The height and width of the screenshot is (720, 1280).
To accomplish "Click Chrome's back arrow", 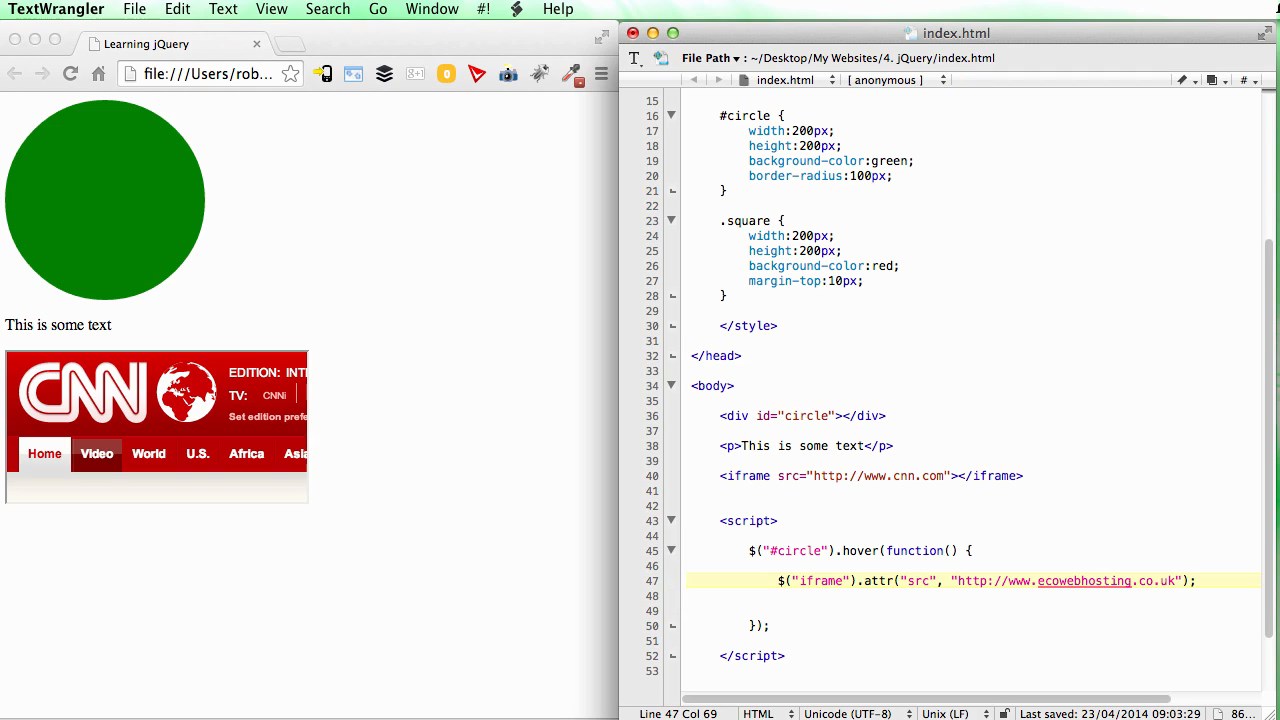I will 14,73.
